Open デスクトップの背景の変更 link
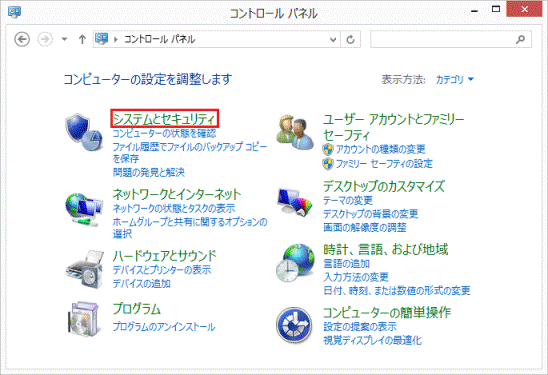This screenshot has height=375, width=548. coord(370,214)
